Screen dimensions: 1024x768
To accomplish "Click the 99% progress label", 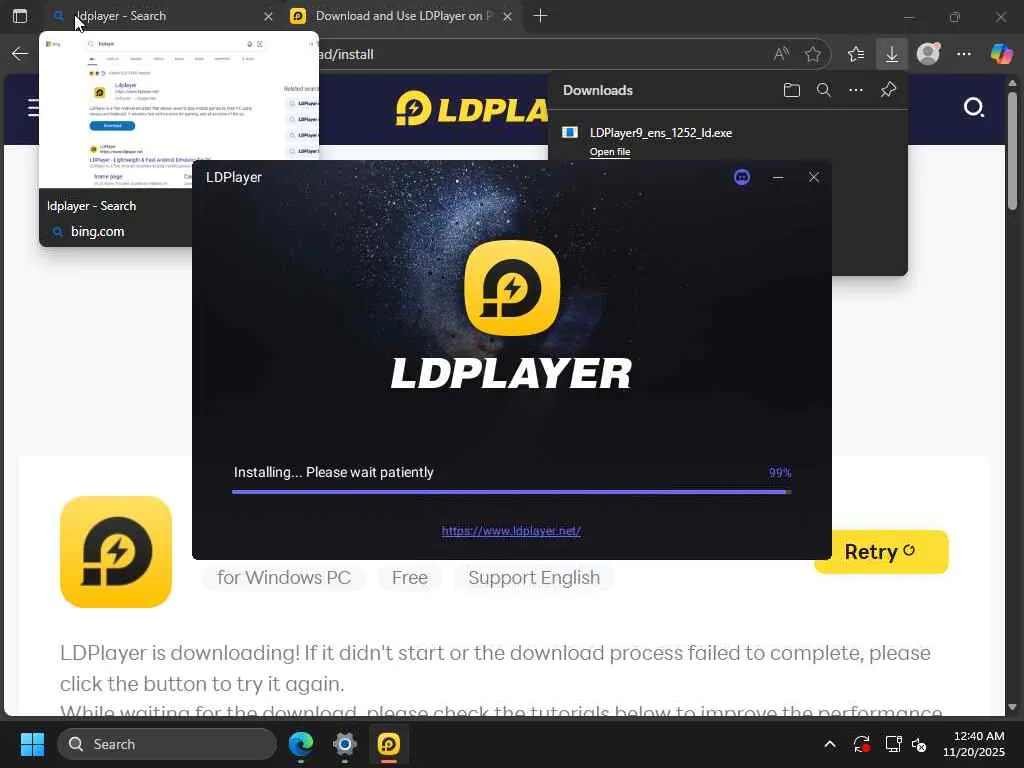I will coord(780,473).
